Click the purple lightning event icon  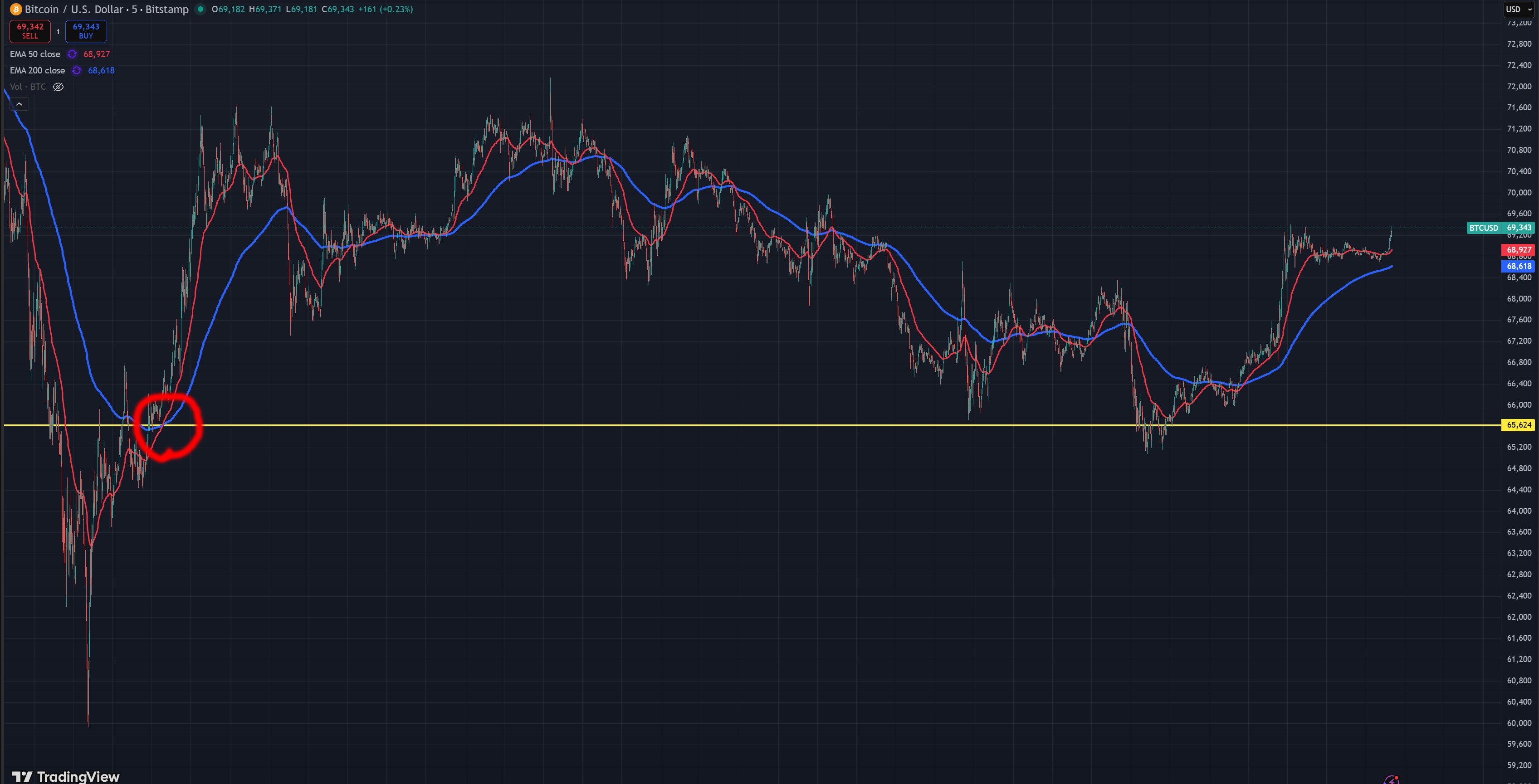1392,779
